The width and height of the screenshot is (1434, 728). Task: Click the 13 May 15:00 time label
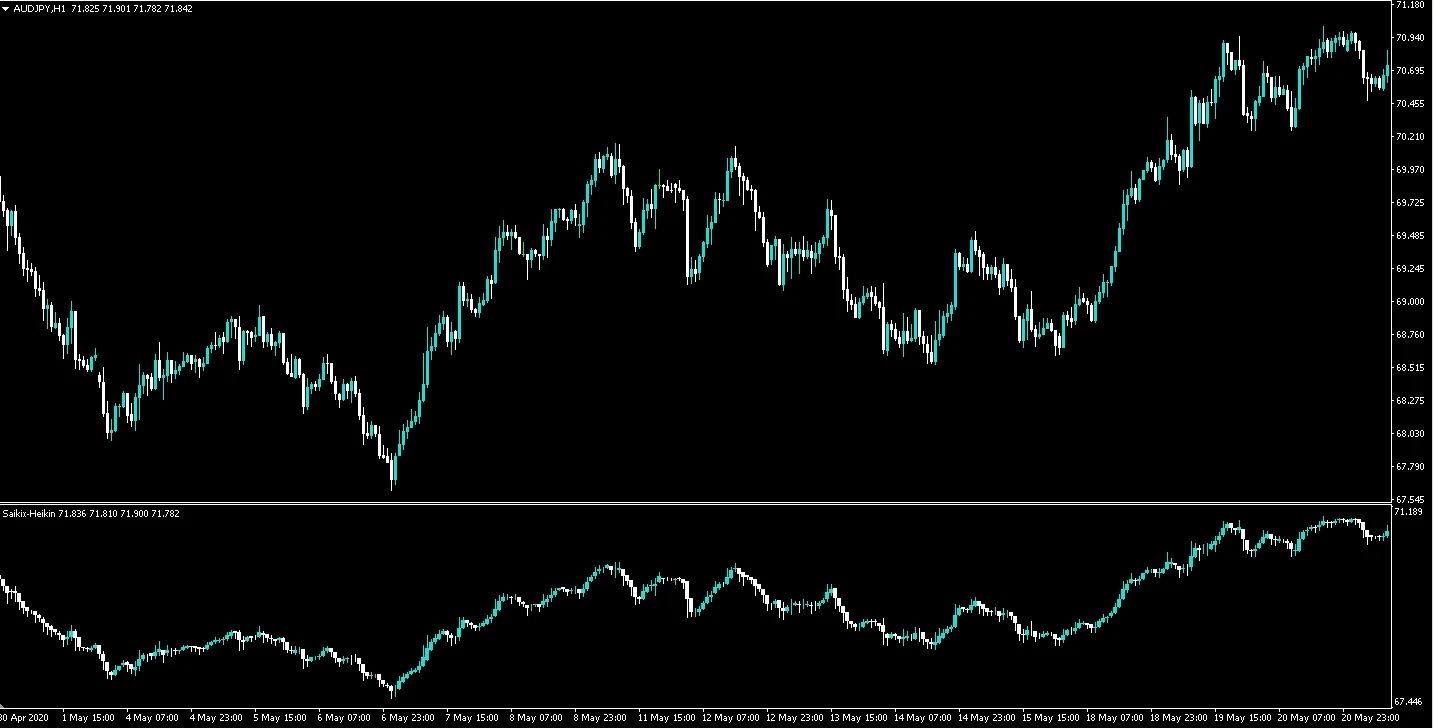[855, 718]
